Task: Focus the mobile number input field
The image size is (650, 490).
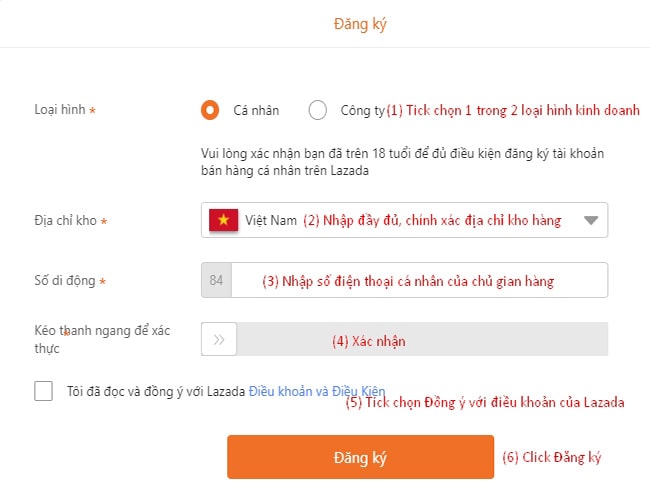Action: coord(418,280)
